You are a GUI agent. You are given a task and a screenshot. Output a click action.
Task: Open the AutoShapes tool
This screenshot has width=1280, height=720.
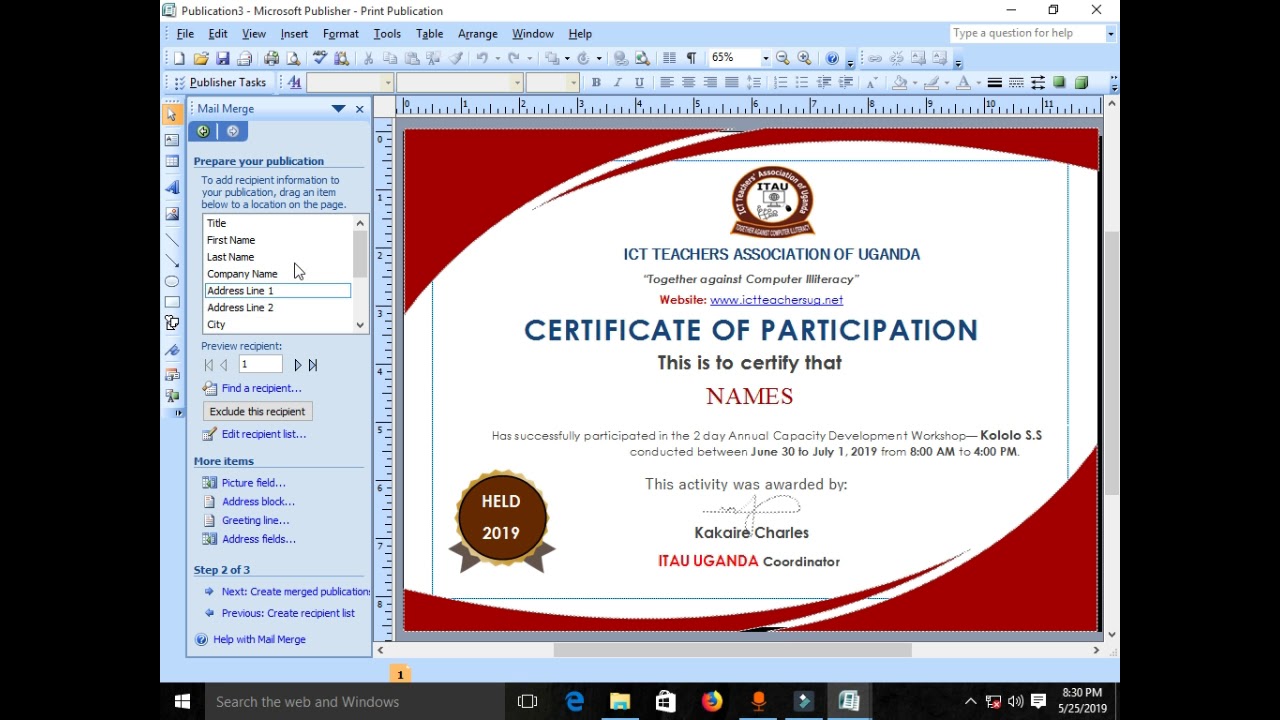(172, 323)
